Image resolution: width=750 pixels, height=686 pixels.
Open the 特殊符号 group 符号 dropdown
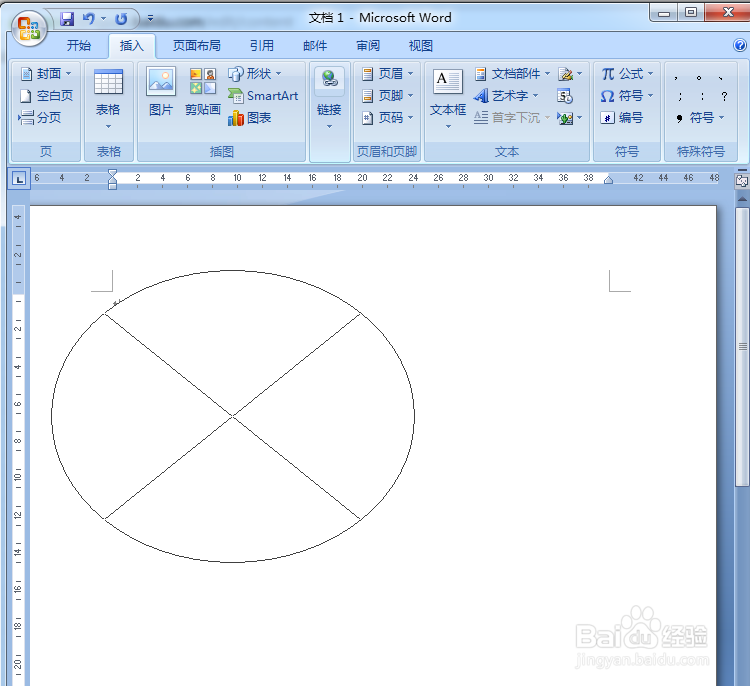(700, 118)
